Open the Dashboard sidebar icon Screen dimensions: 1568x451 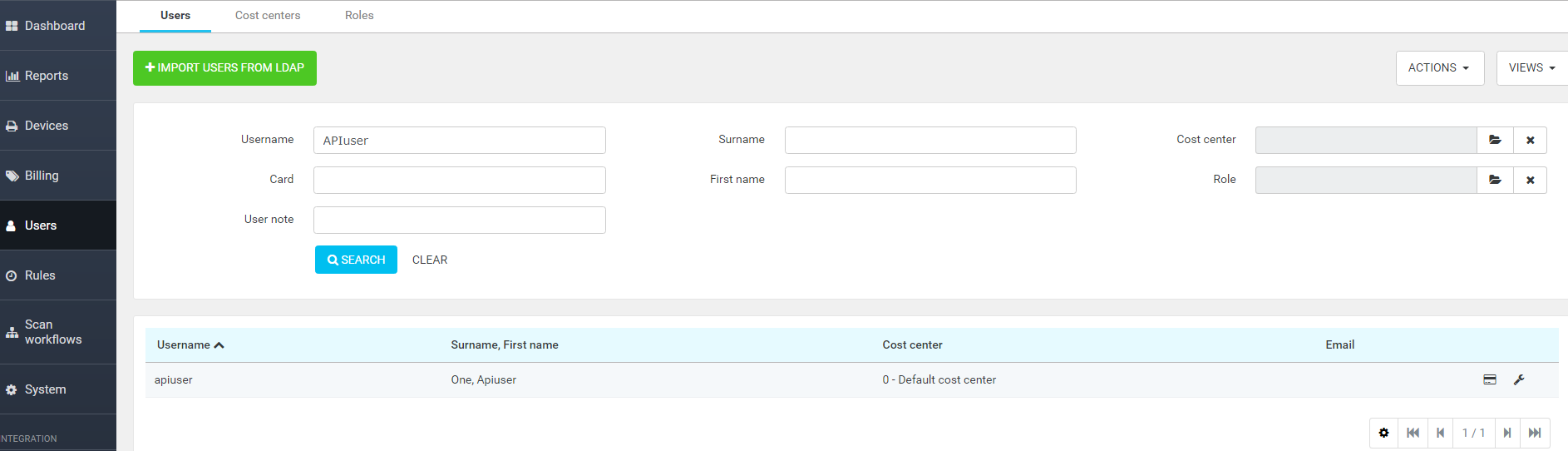point(12,26)
